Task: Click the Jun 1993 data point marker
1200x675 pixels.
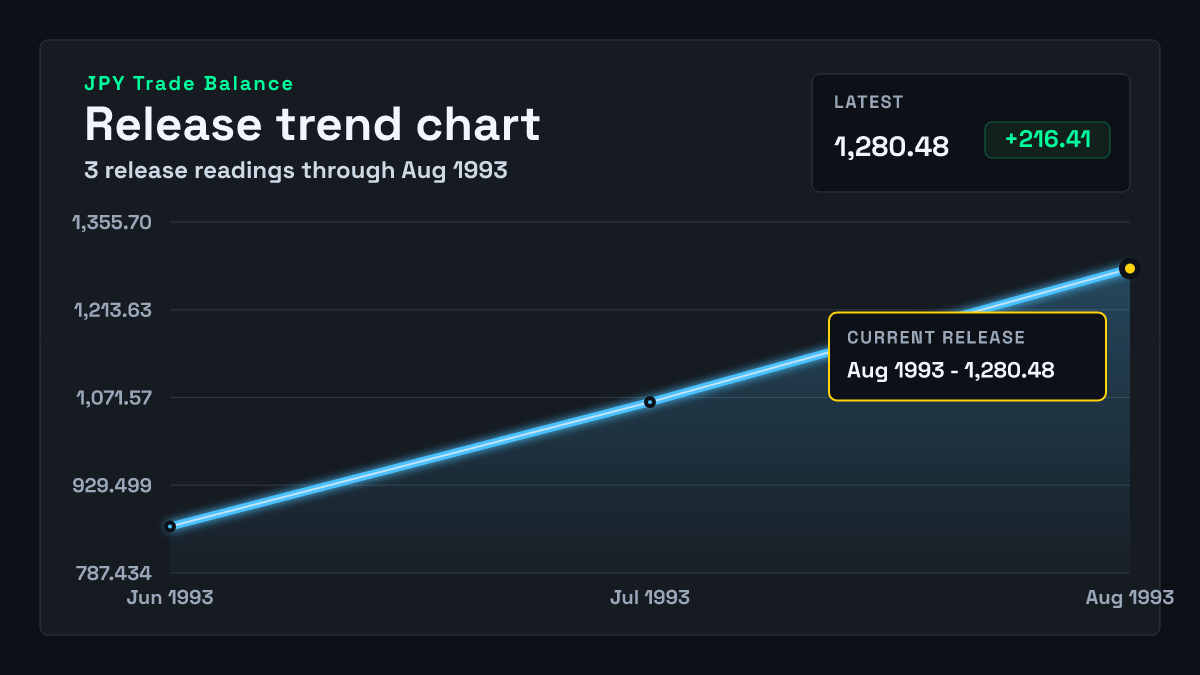Action: (170, 526)
